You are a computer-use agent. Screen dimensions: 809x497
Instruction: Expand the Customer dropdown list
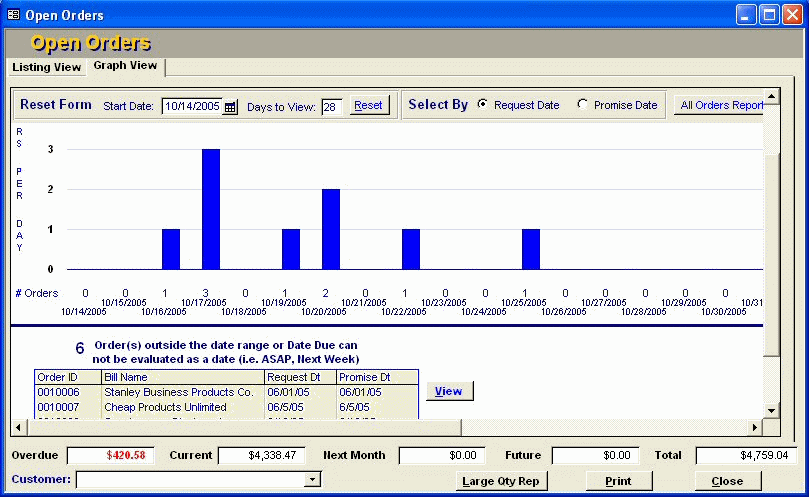tap(313, 480)
